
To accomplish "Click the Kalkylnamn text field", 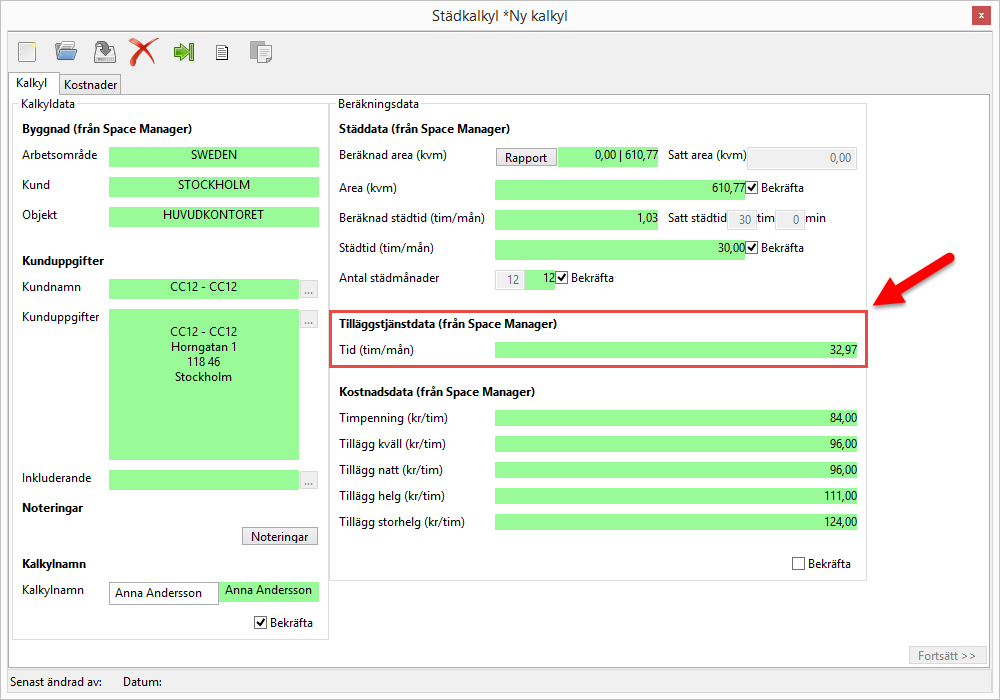I will tap(163, 593).
